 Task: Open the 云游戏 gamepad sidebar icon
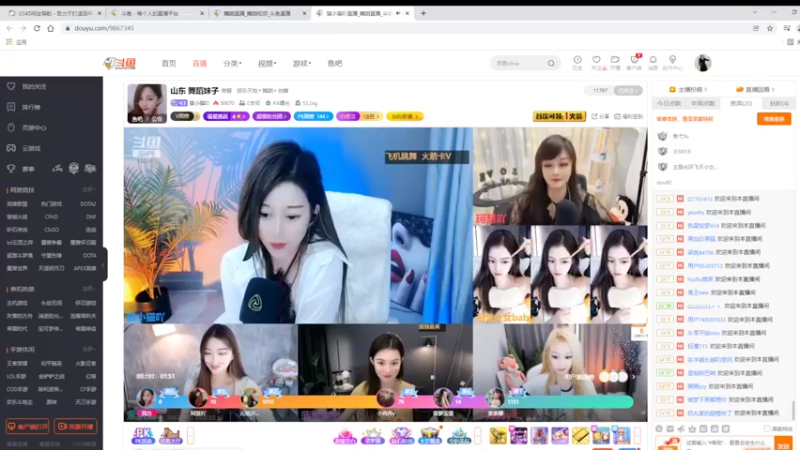click(x=11, y=148)
